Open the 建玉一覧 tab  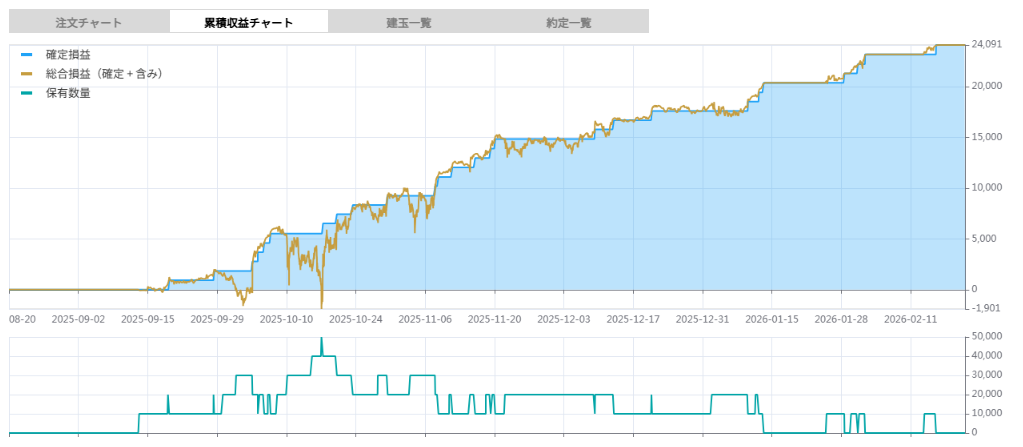pyautogui.click(x=408, y=22)
